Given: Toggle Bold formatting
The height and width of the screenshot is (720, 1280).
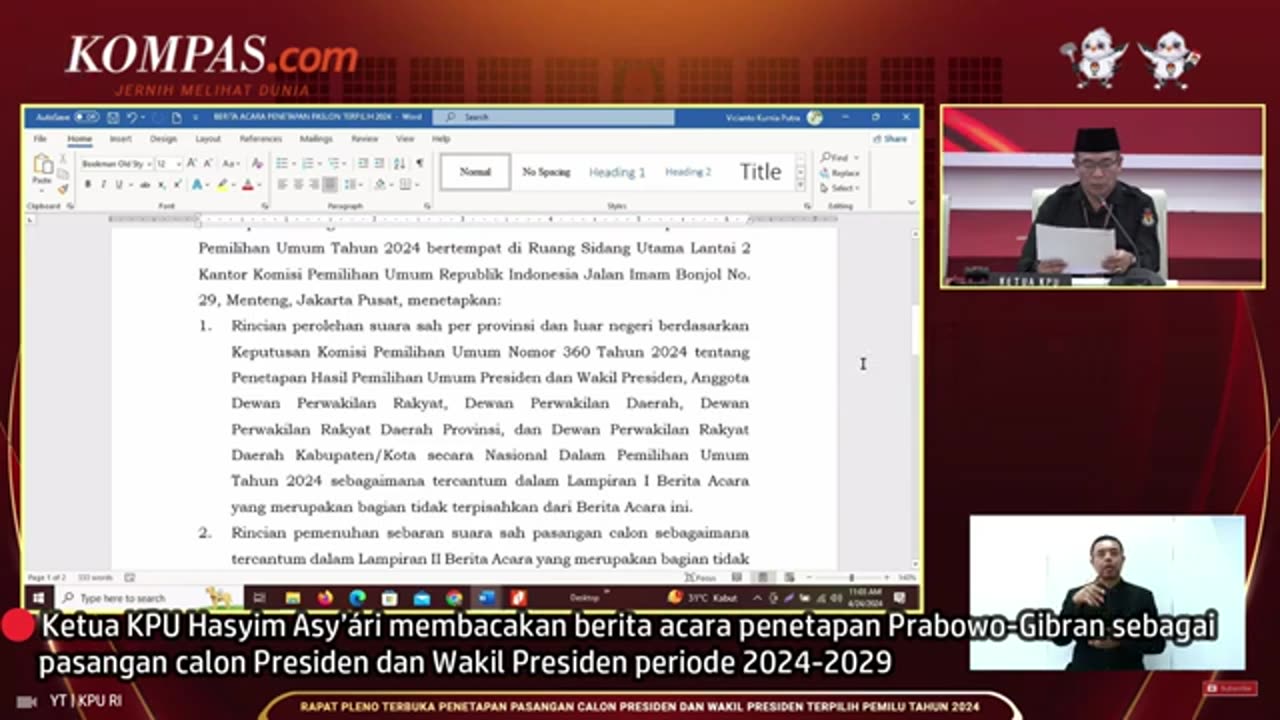Looking at the screenshot, I should point(88,184).
